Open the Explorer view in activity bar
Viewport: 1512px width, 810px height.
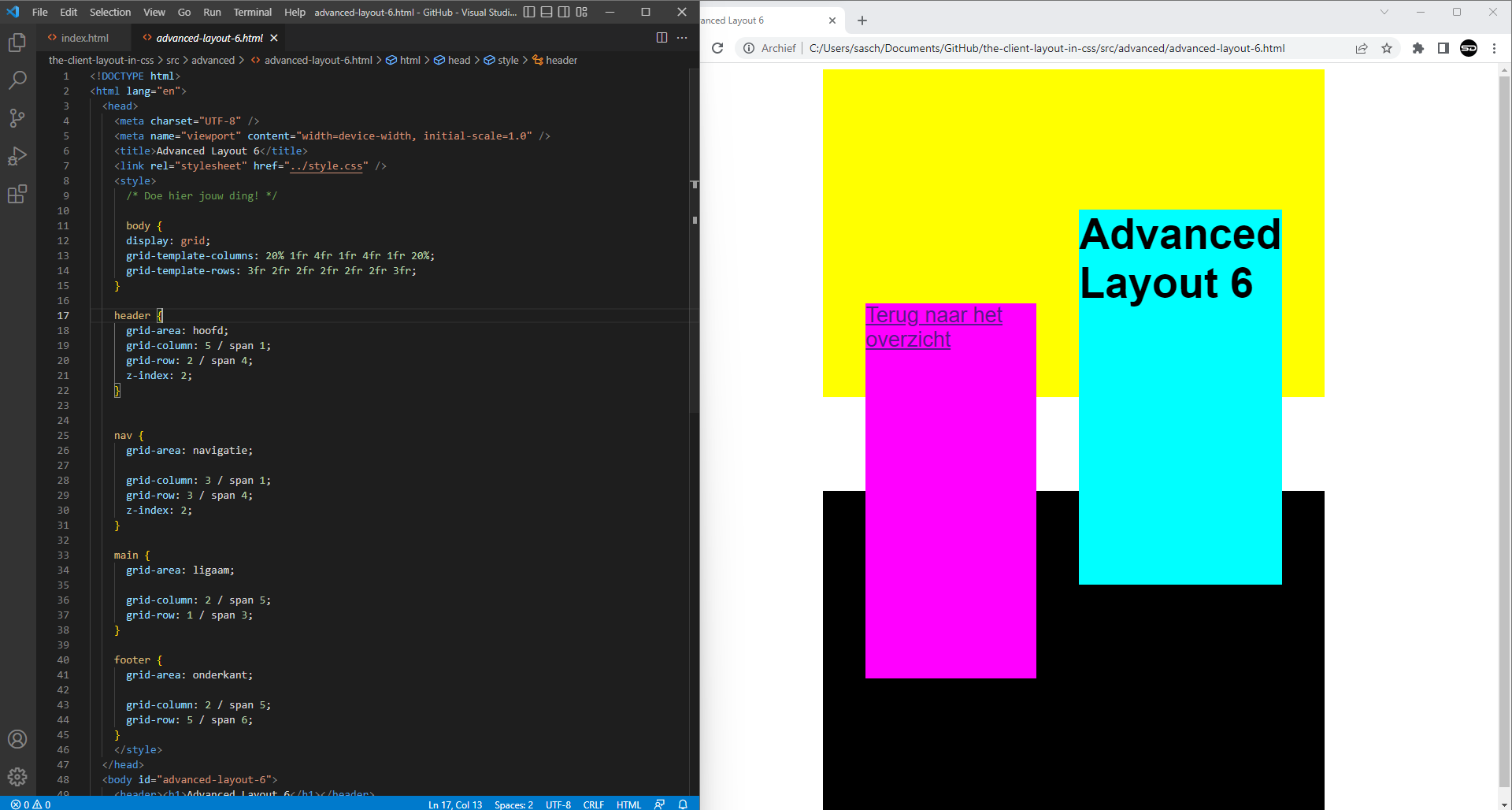point(17,43)
